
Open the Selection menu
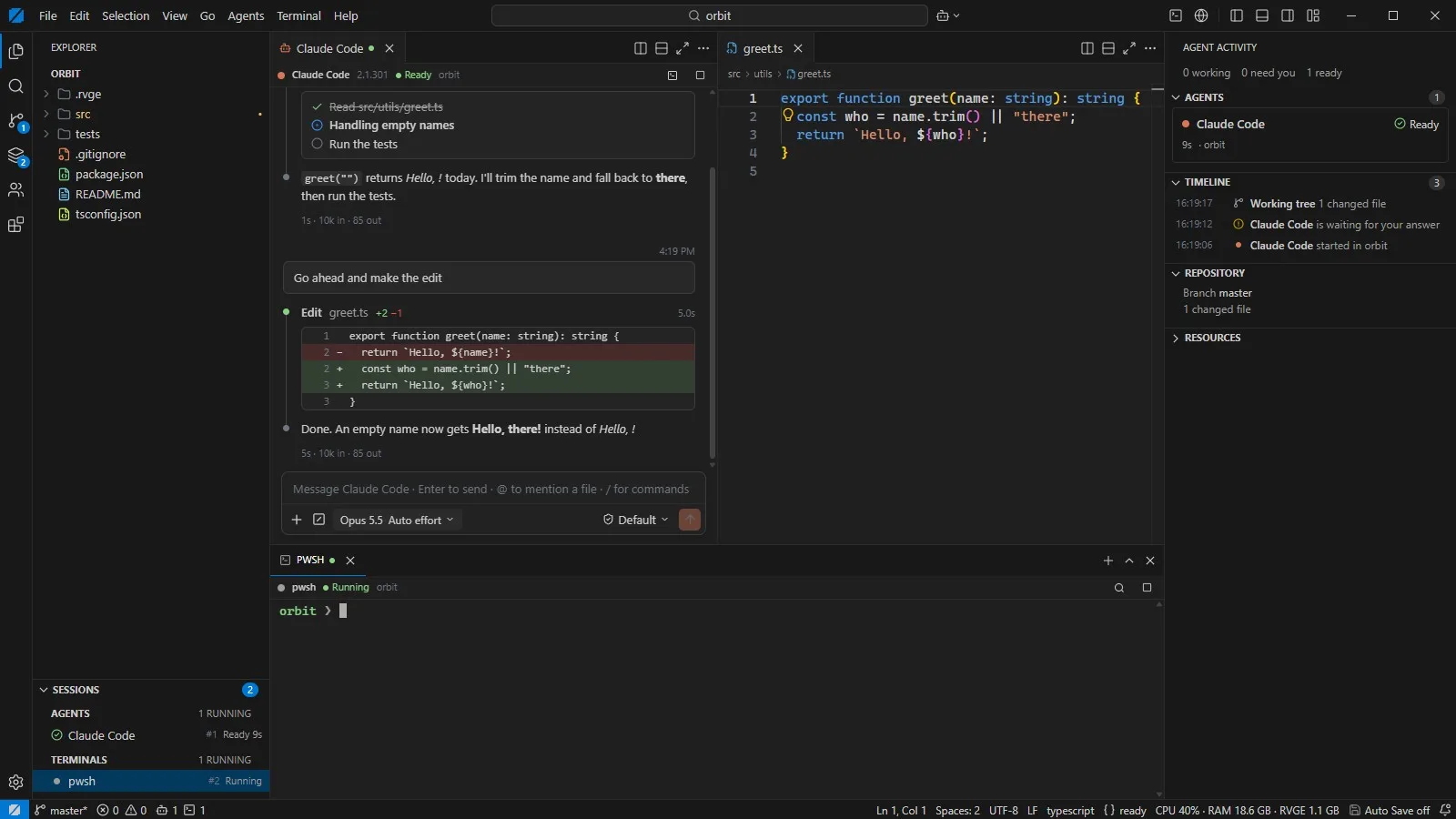coord(126,15)
